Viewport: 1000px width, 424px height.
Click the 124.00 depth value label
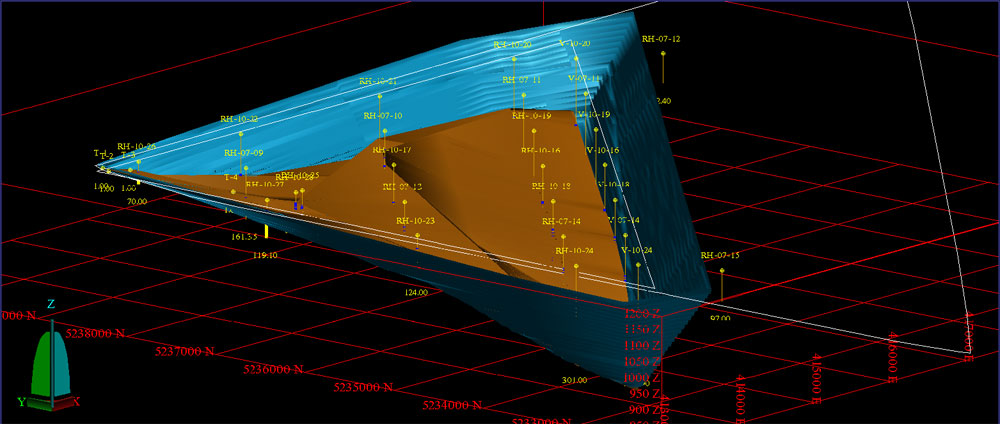(x=416, y=293)
